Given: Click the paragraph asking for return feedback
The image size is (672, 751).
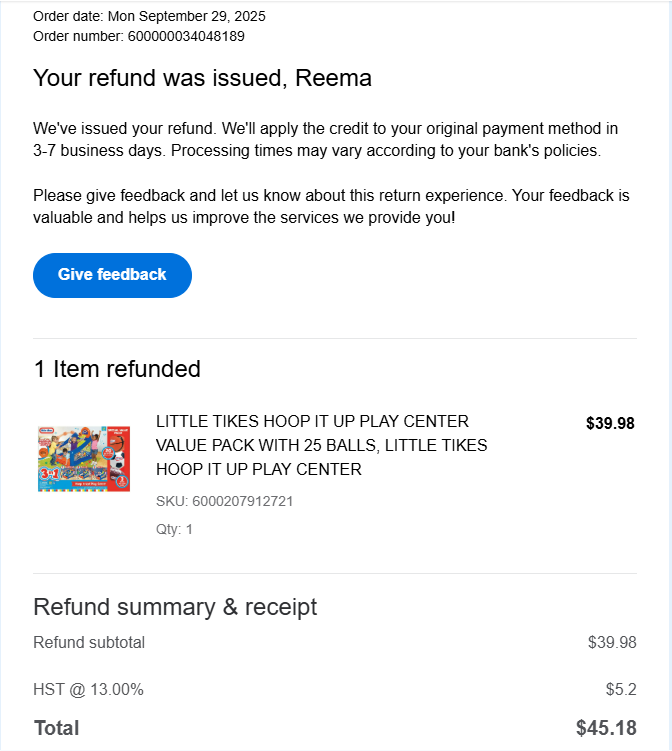Looking at the screenshot, I should point(331,205).
